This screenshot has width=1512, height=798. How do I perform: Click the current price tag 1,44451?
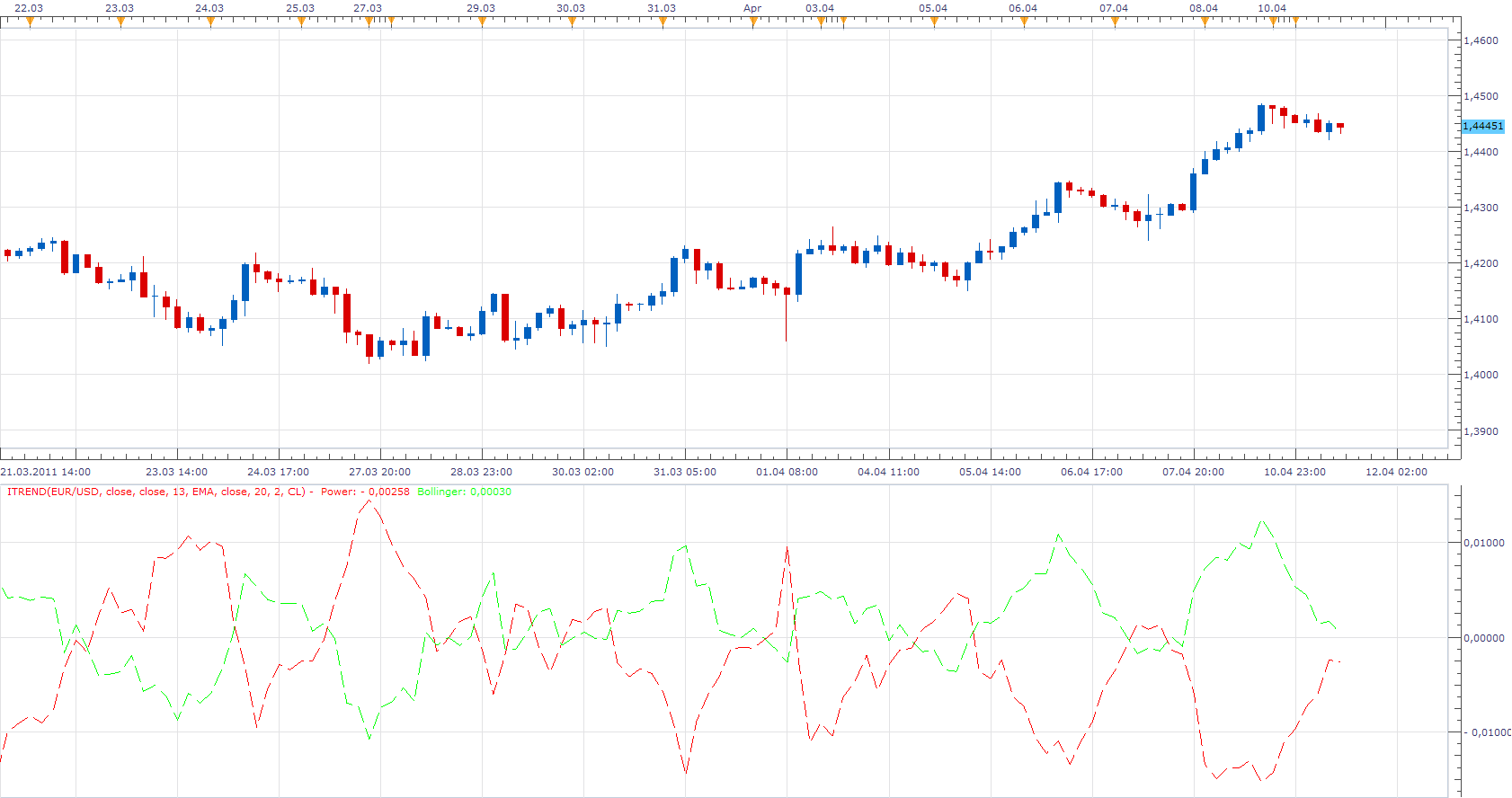tap(1483, 126)
